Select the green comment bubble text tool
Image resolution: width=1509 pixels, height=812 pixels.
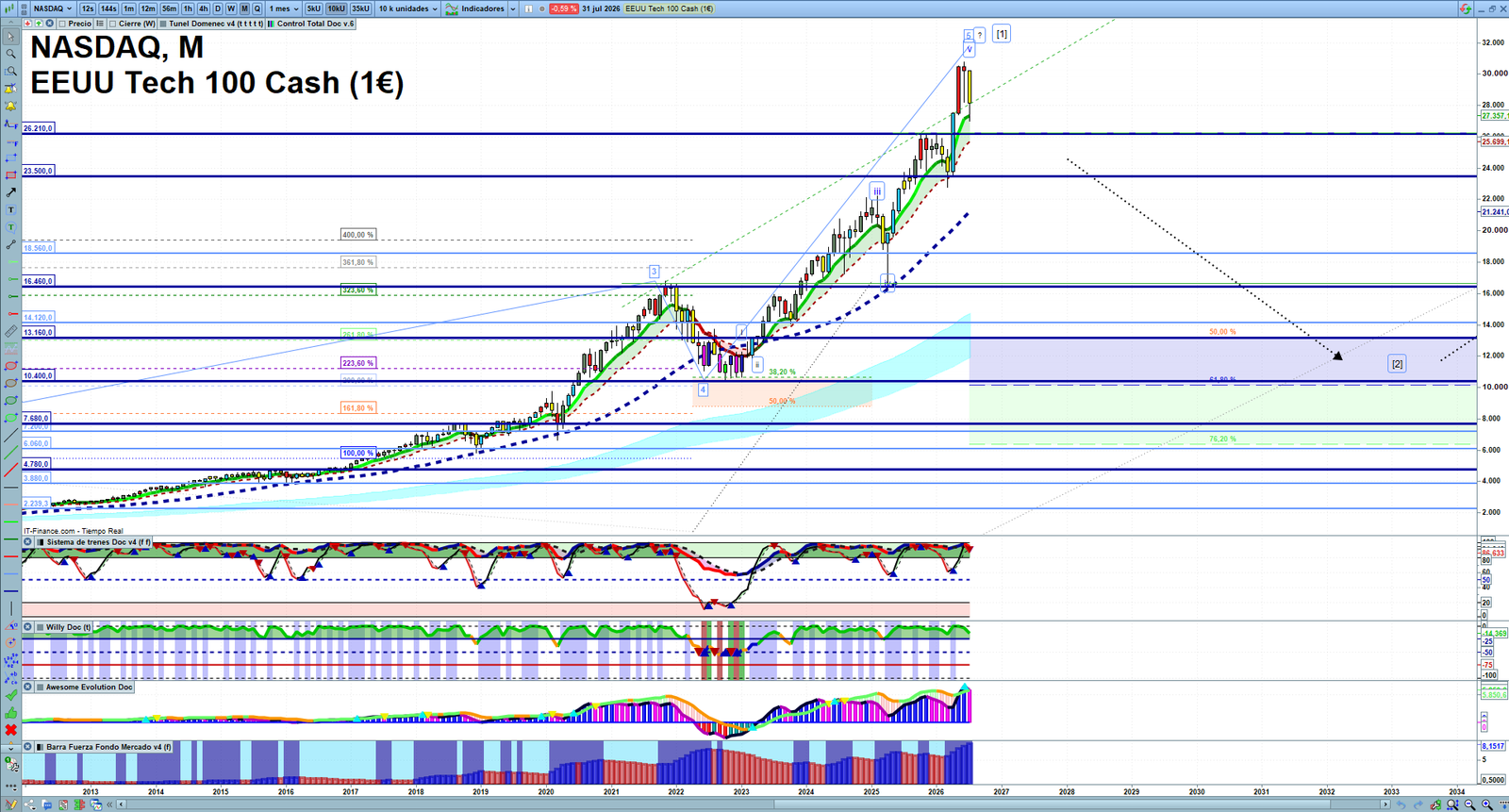tap(11, 227)
